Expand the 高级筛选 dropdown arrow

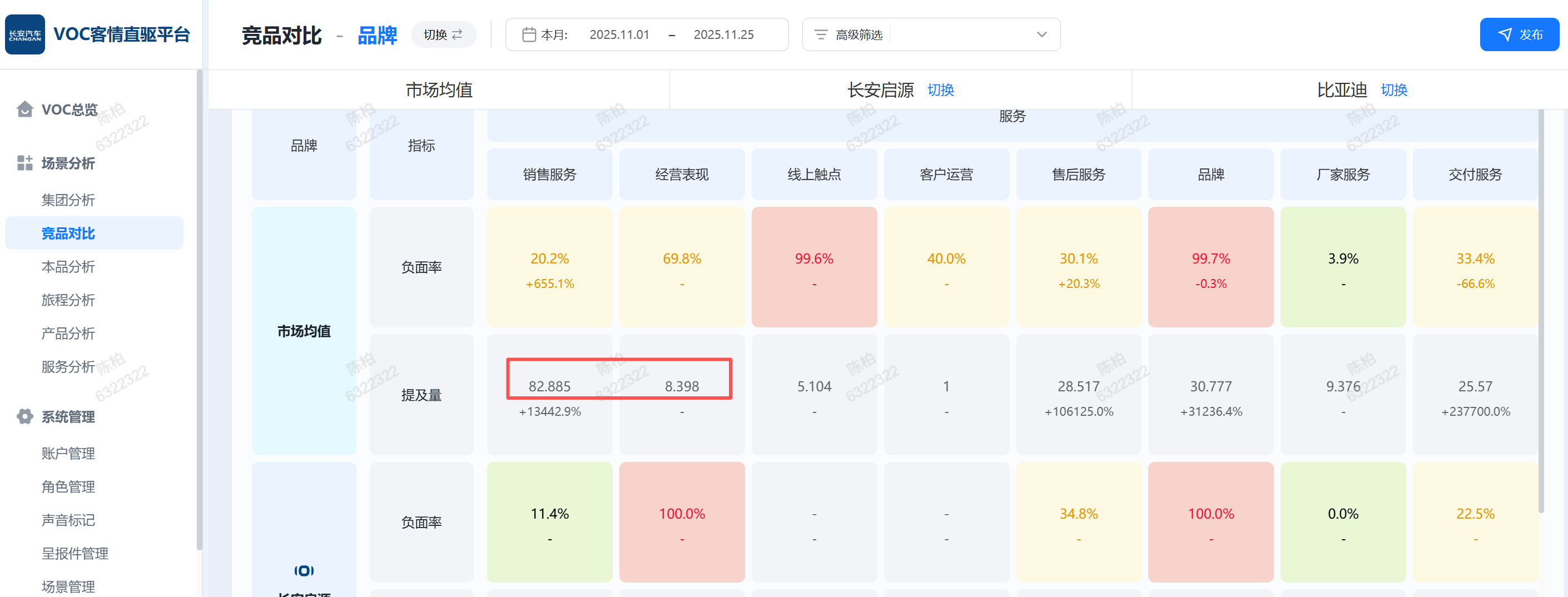pyautogui.click(x=1041, y=34)
